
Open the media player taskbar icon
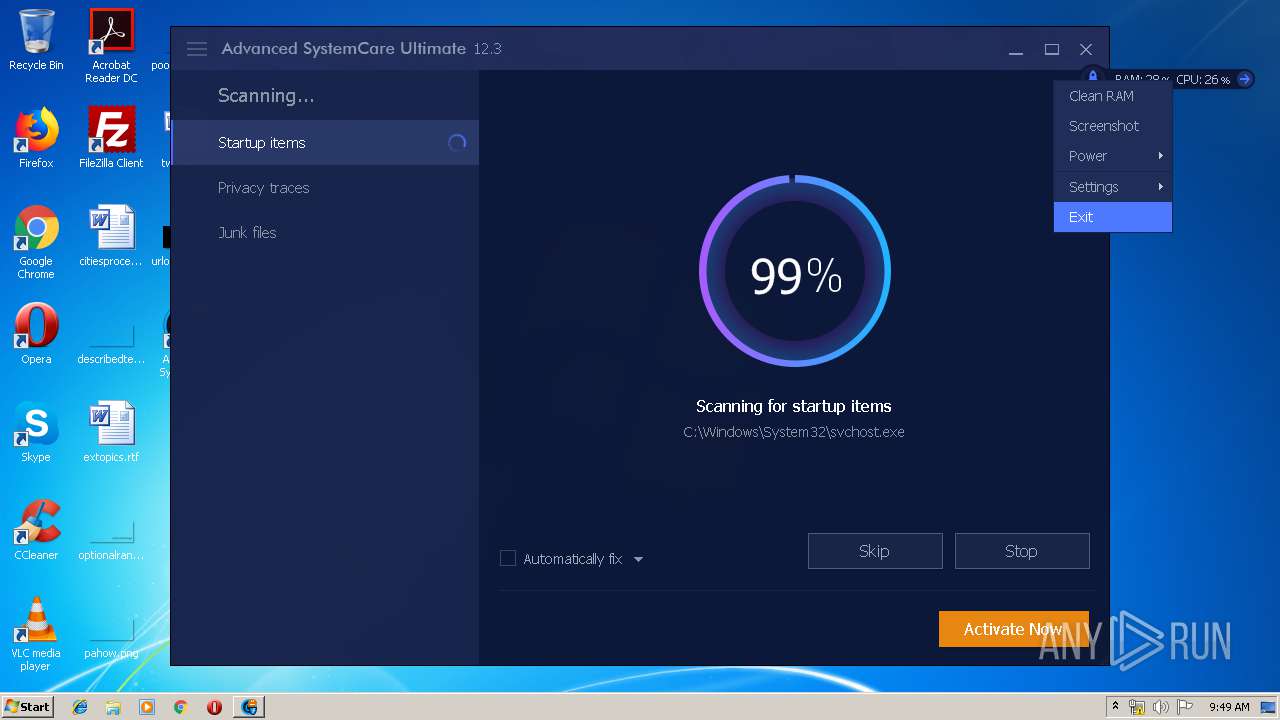[x=147, y=707]
